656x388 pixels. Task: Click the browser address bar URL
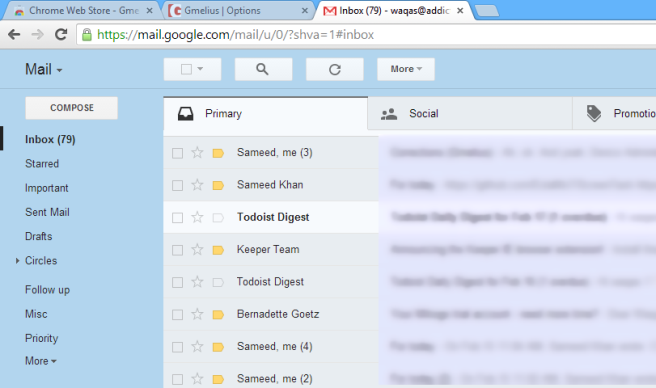click(236, 35)
